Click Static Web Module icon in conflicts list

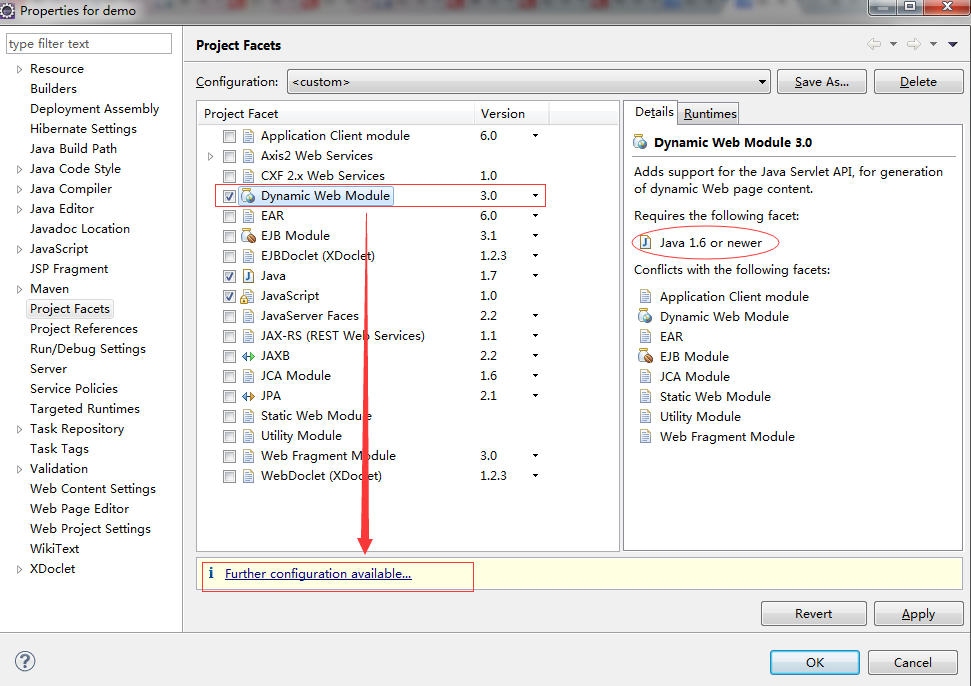tap(645, 397)
